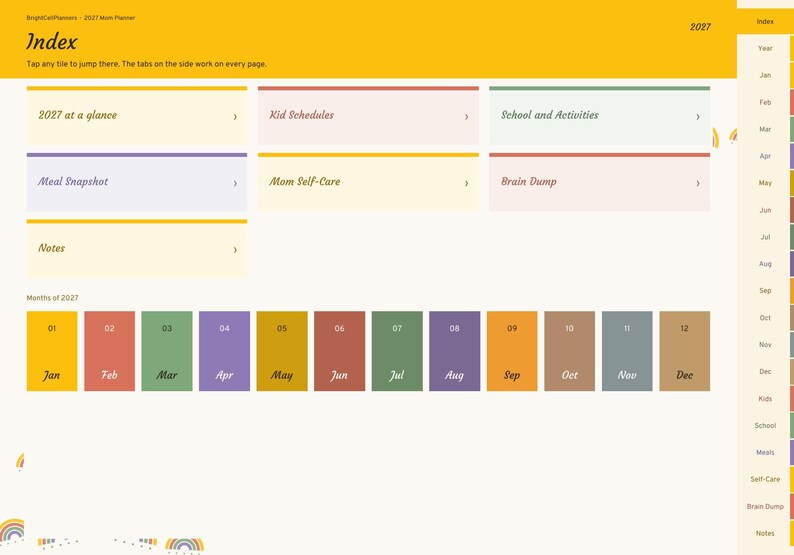Select the May side tab
This screenshot has height=555, width=794.
(x=765, y=183)
